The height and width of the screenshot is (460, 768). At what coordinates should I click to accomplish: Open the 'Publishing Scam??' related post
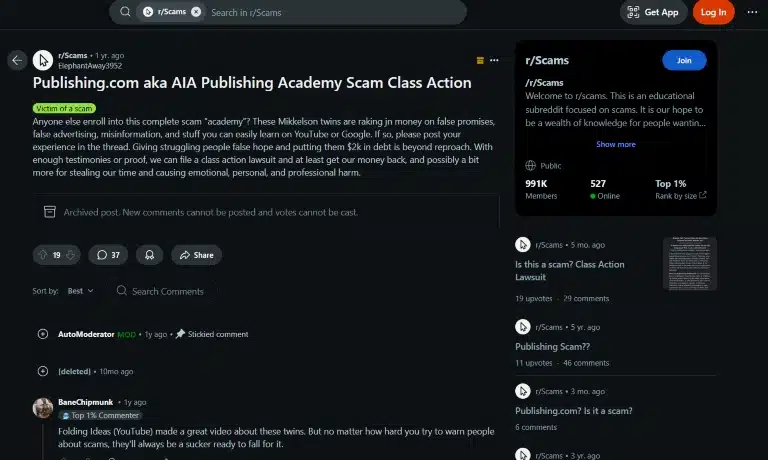point(552,346)
